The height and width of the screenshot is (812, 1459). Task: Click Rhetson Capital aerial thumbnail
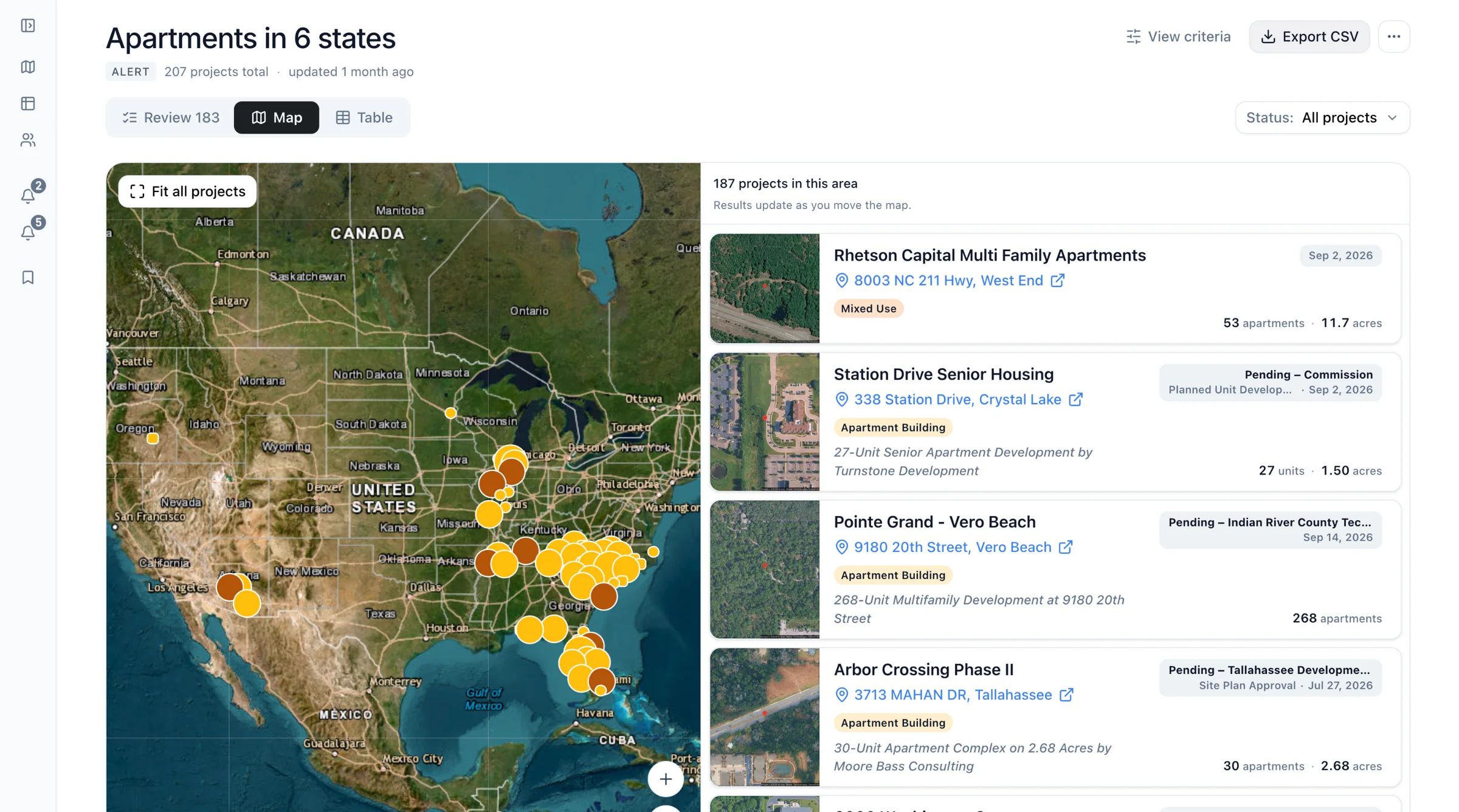[x=765, y=288]
